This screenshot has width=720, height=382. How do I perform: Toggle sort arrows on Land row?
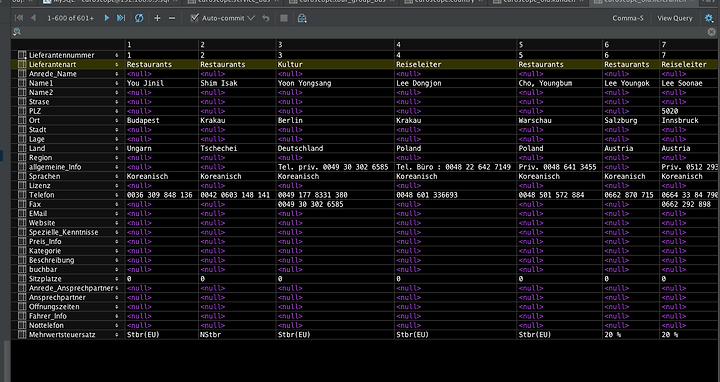pos(117,148)
